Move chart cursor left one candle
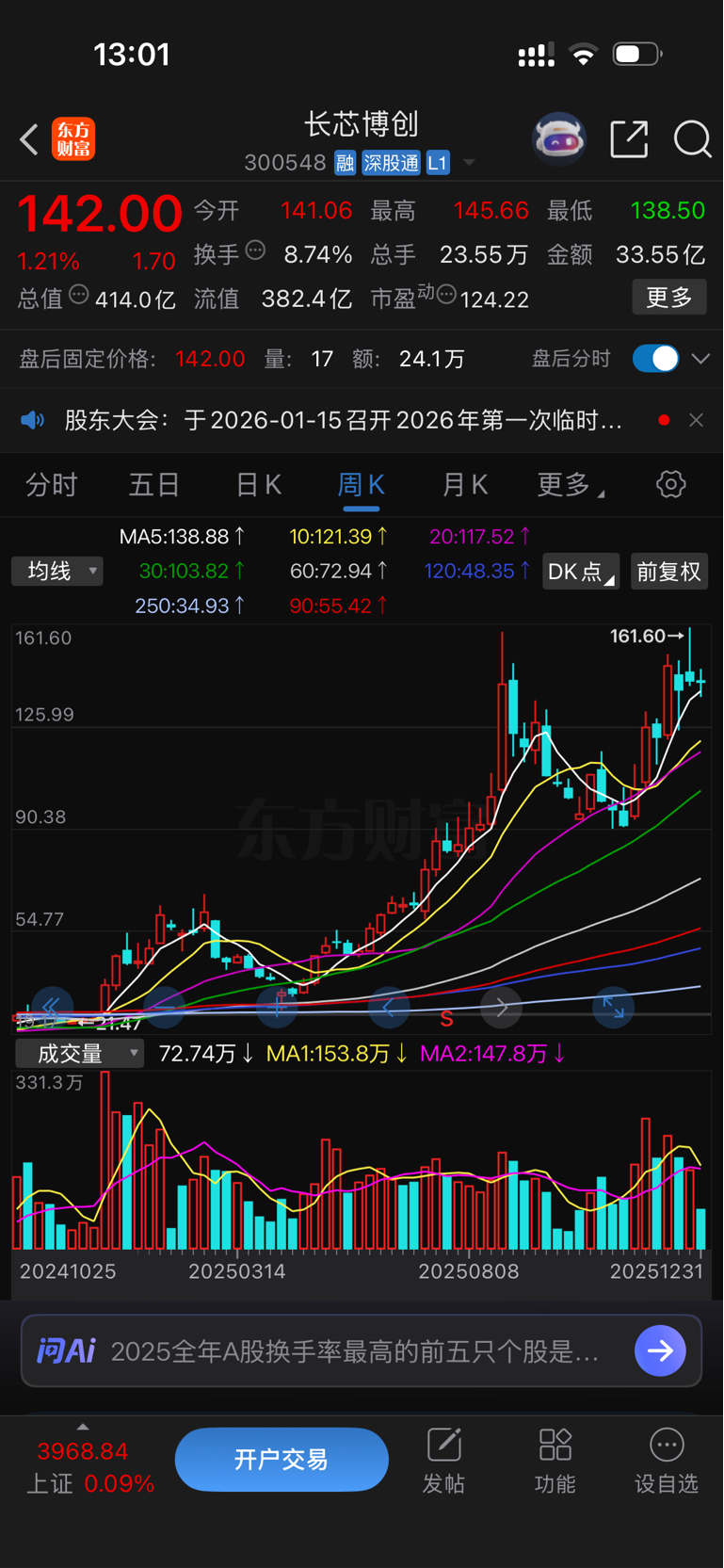 coord(389,1008)
